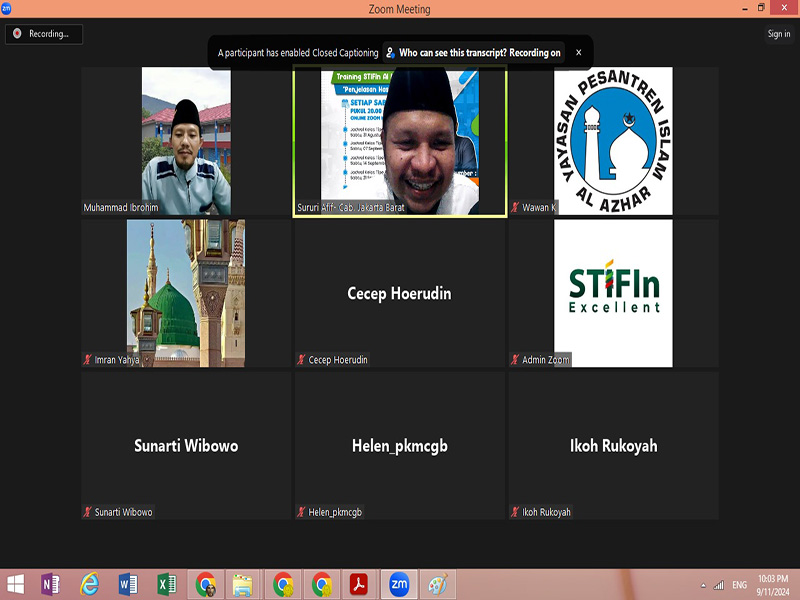
Task: Open the Windows Start menu
Action: [x=16, y=584]
